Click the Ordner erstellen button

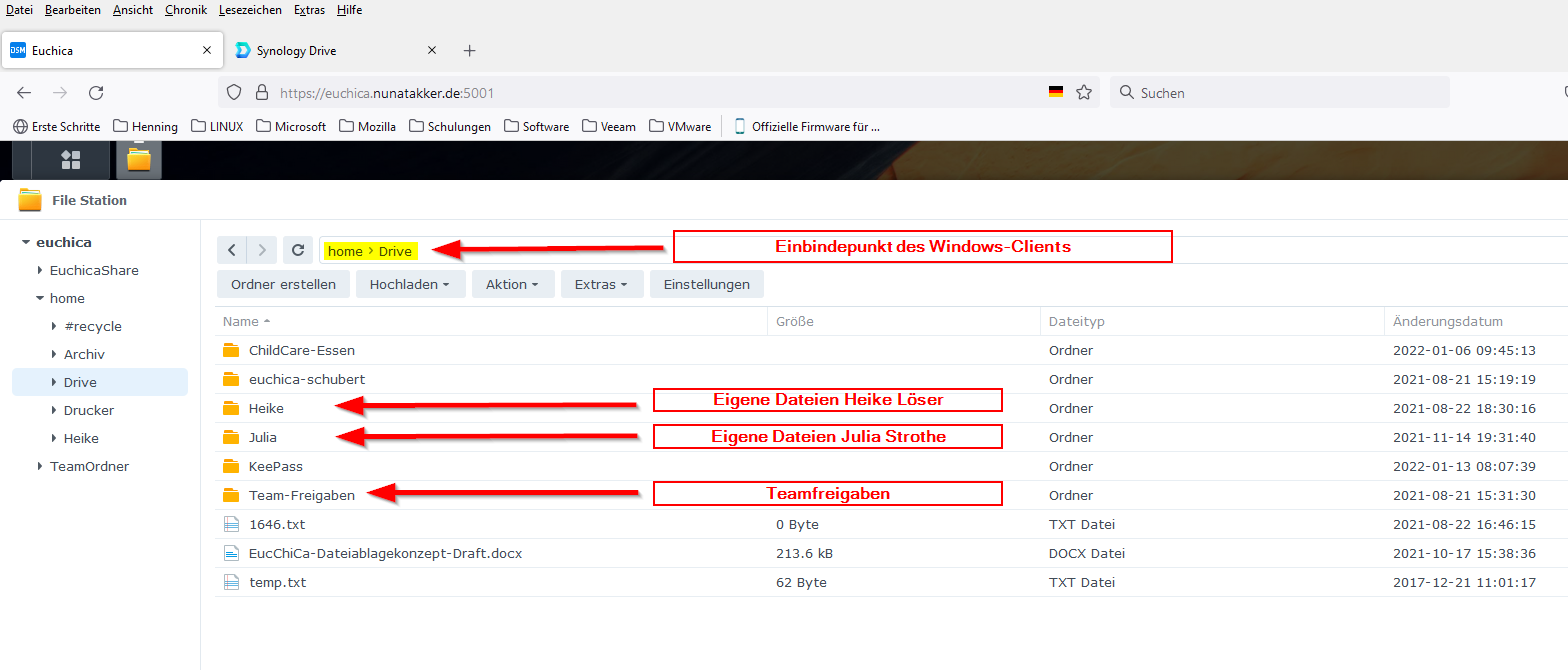point(283,285)
